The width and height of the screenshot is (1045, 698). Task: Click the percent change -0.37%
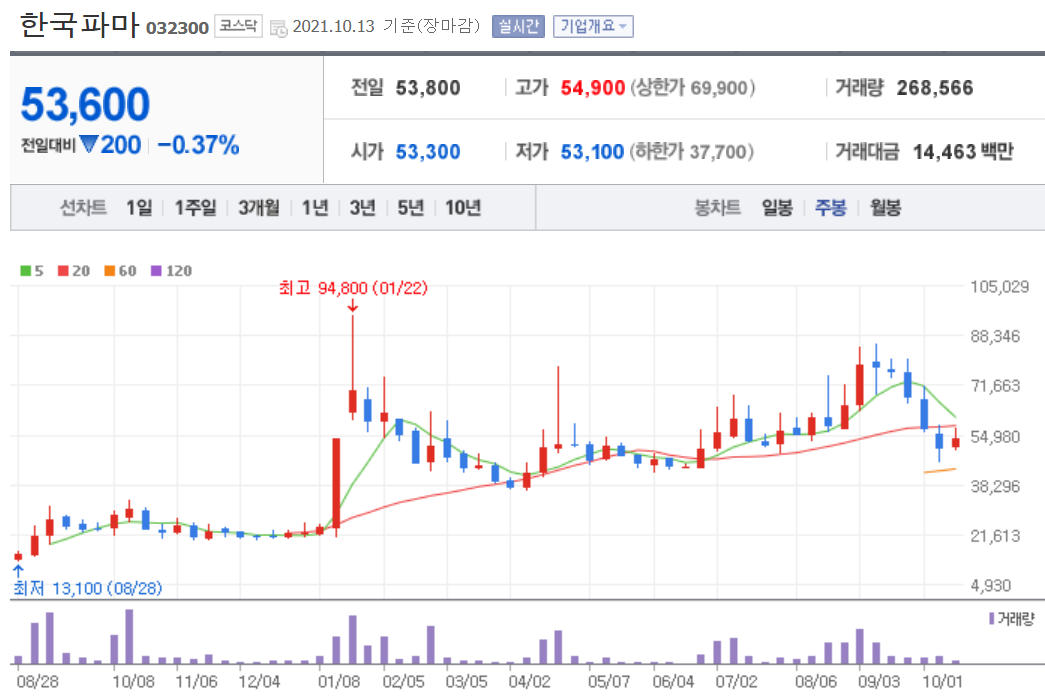click(199, 145)
